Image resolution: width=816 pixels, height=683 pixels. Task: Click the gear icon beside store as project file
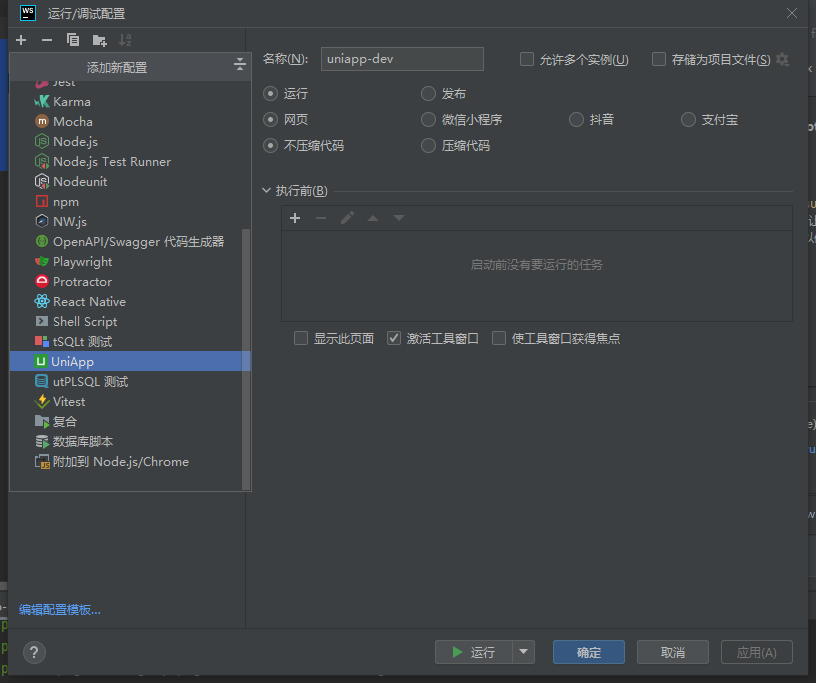(782, 60)
